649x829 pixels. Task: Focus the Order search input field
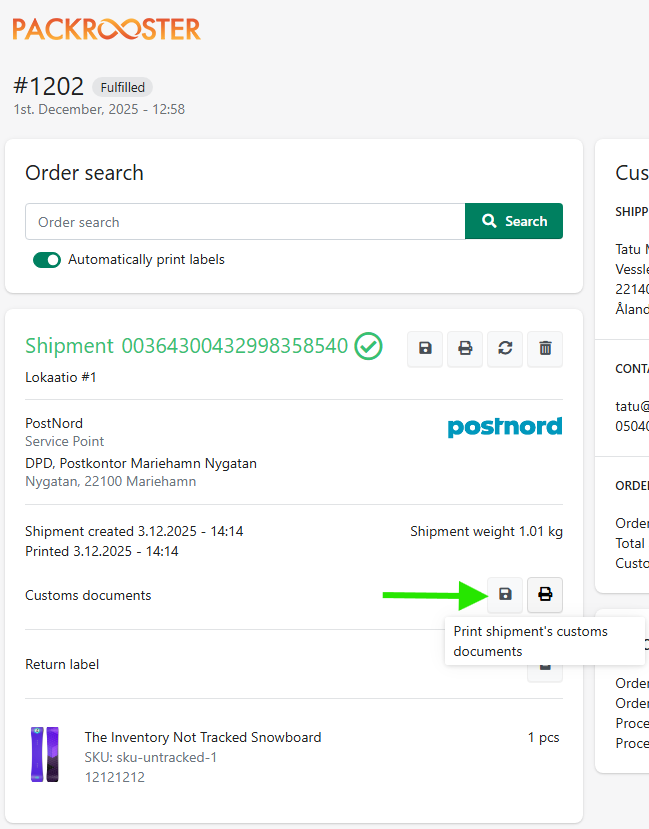click(245, 222)
